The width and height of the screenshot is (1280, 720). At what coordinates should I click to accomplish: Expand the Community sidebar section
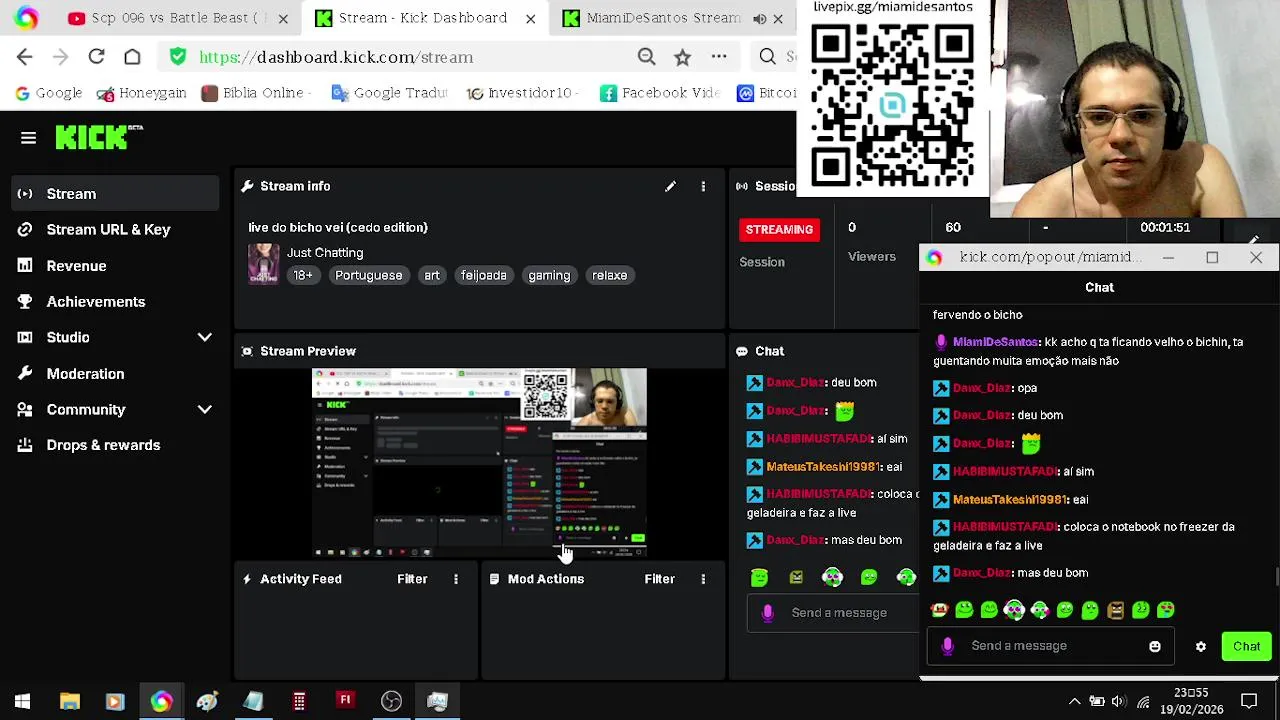[205, 409]
